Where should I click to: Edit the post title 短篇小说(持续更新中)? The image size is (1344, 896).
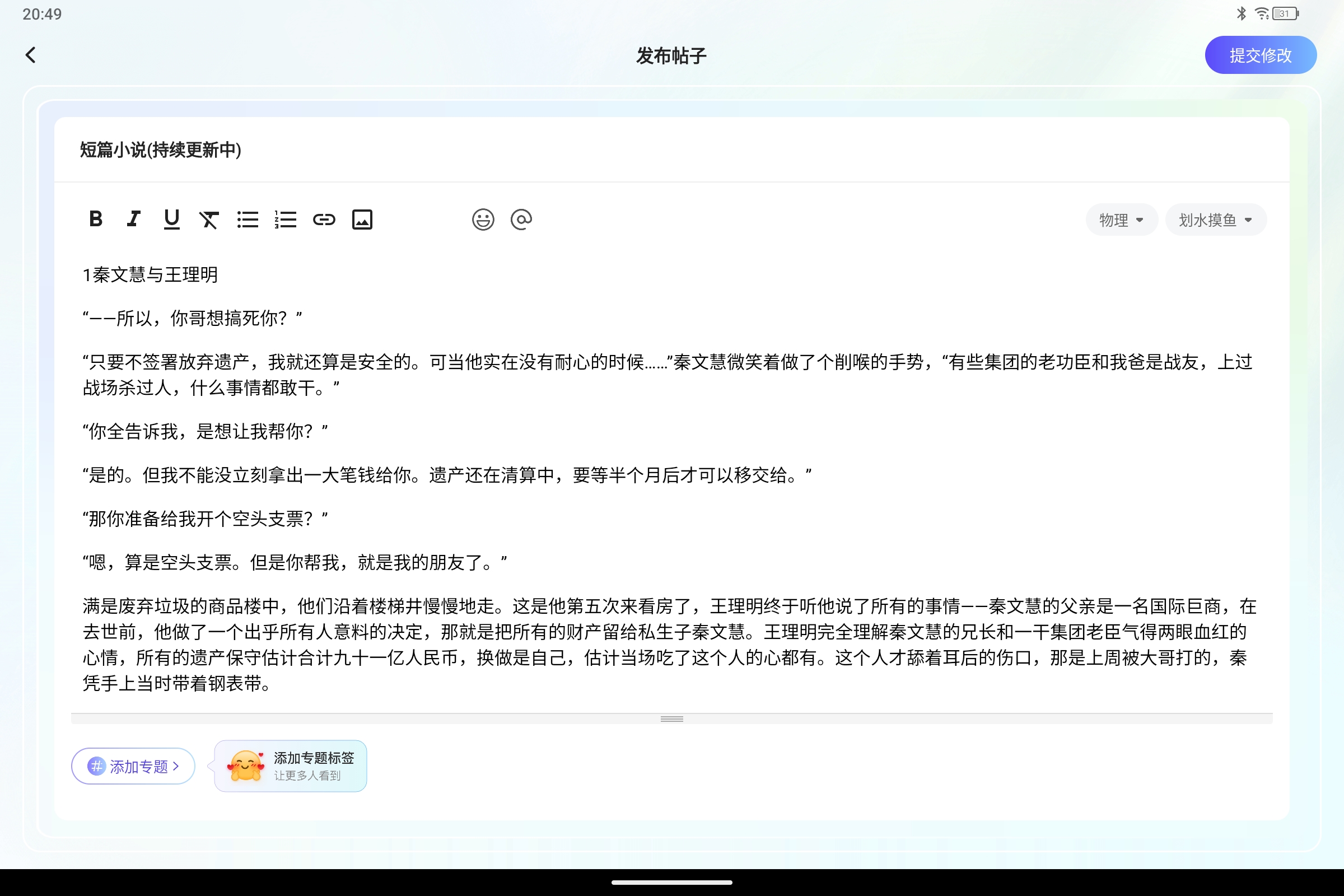point(160,150)
